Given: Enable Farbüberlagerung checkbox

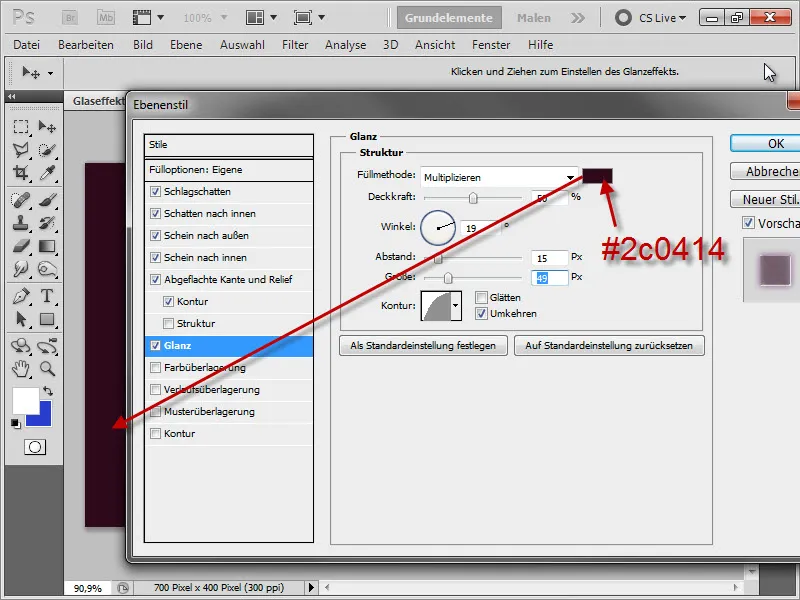Looking at the screenshot, I should click(x=156, y=367).
